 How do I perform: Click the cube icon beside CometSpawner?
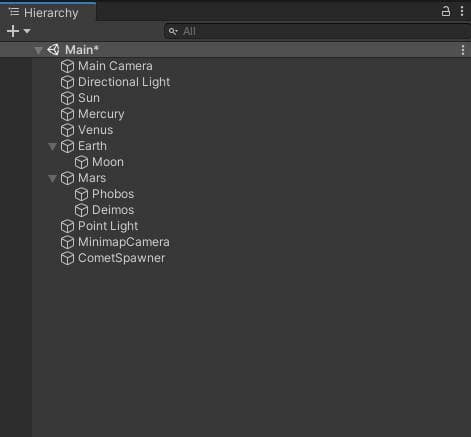pos(67,258)
